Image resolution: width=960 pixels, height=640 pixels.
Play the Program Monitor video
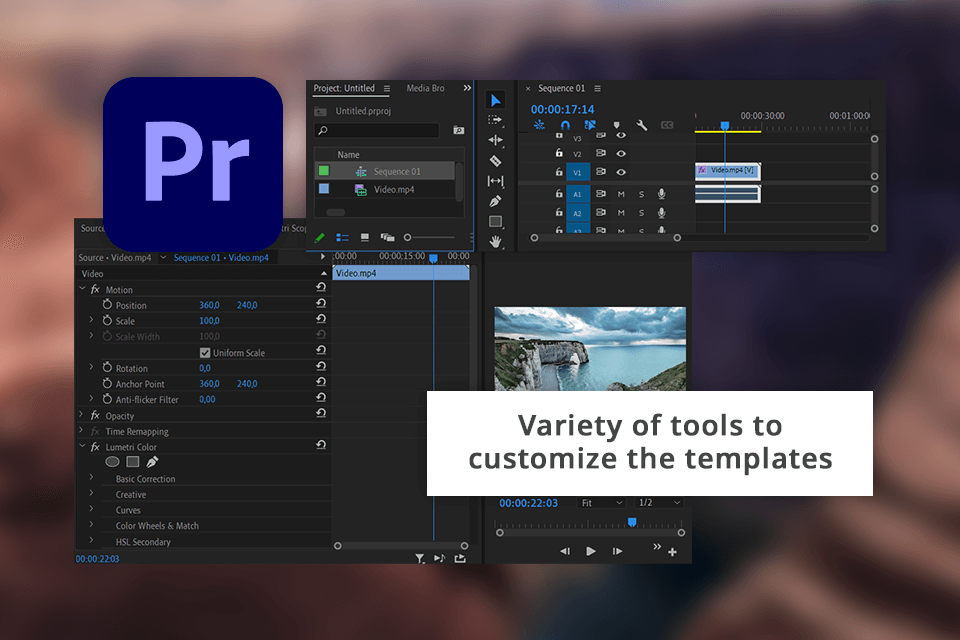click(x=591, y=551)
